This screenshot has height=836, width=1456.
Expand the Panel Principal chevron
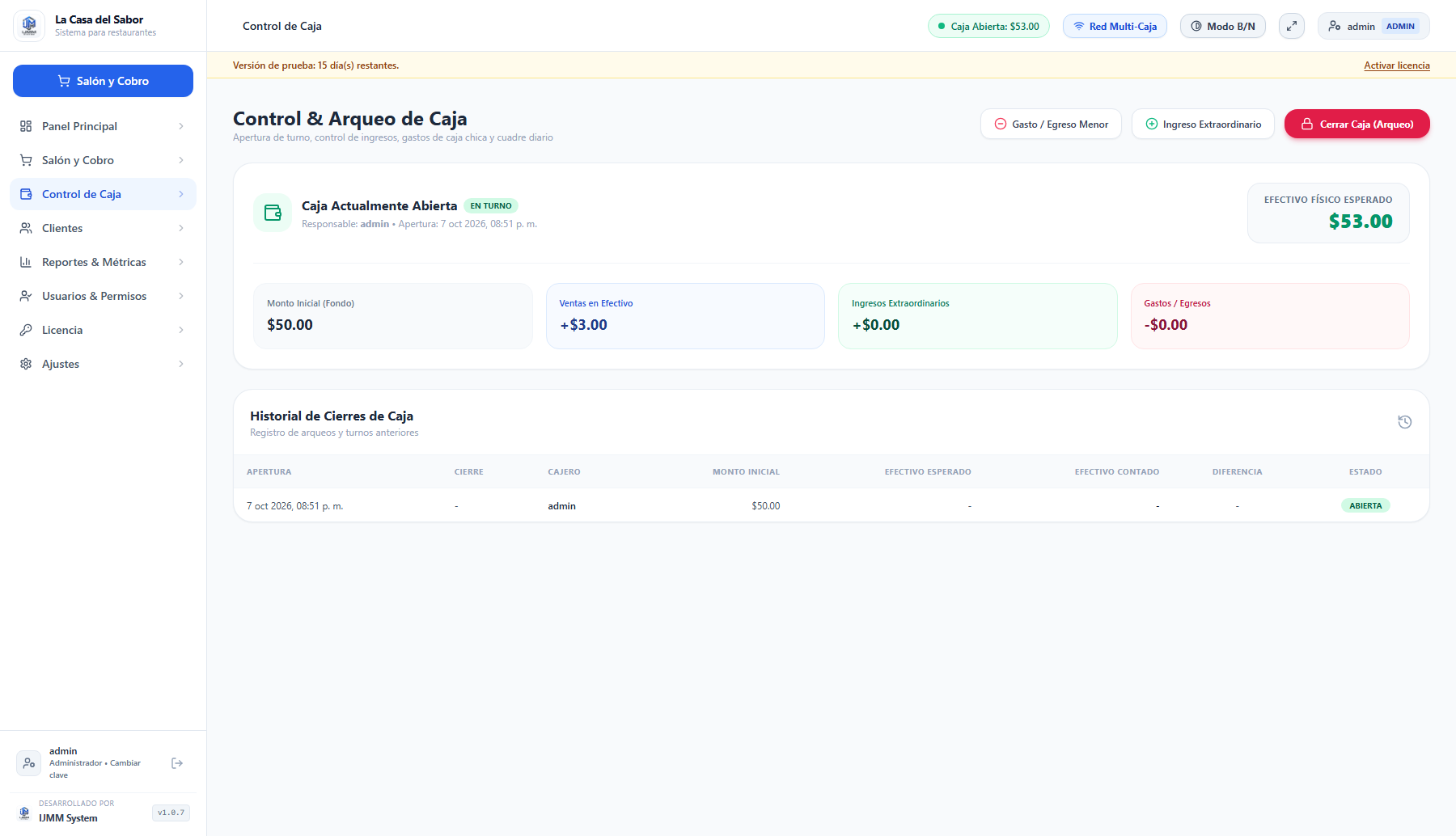[181, 126]
